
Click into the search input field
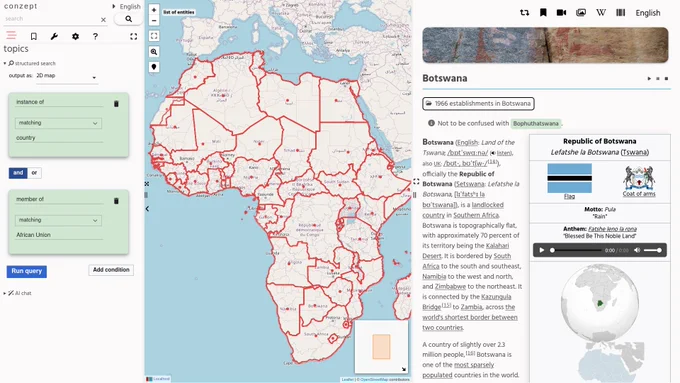pyautogui.click(x=51, y=19)
